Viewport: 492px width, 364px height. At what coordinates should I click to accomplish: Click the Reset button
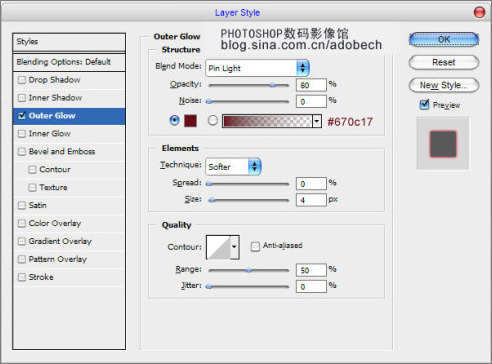[x=444, y=62]
